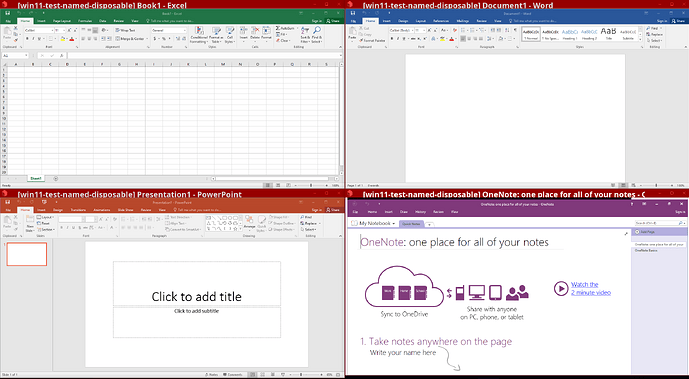
Task: Click Add new sheet plus icon in Excel
Action: tap(55, 179)
